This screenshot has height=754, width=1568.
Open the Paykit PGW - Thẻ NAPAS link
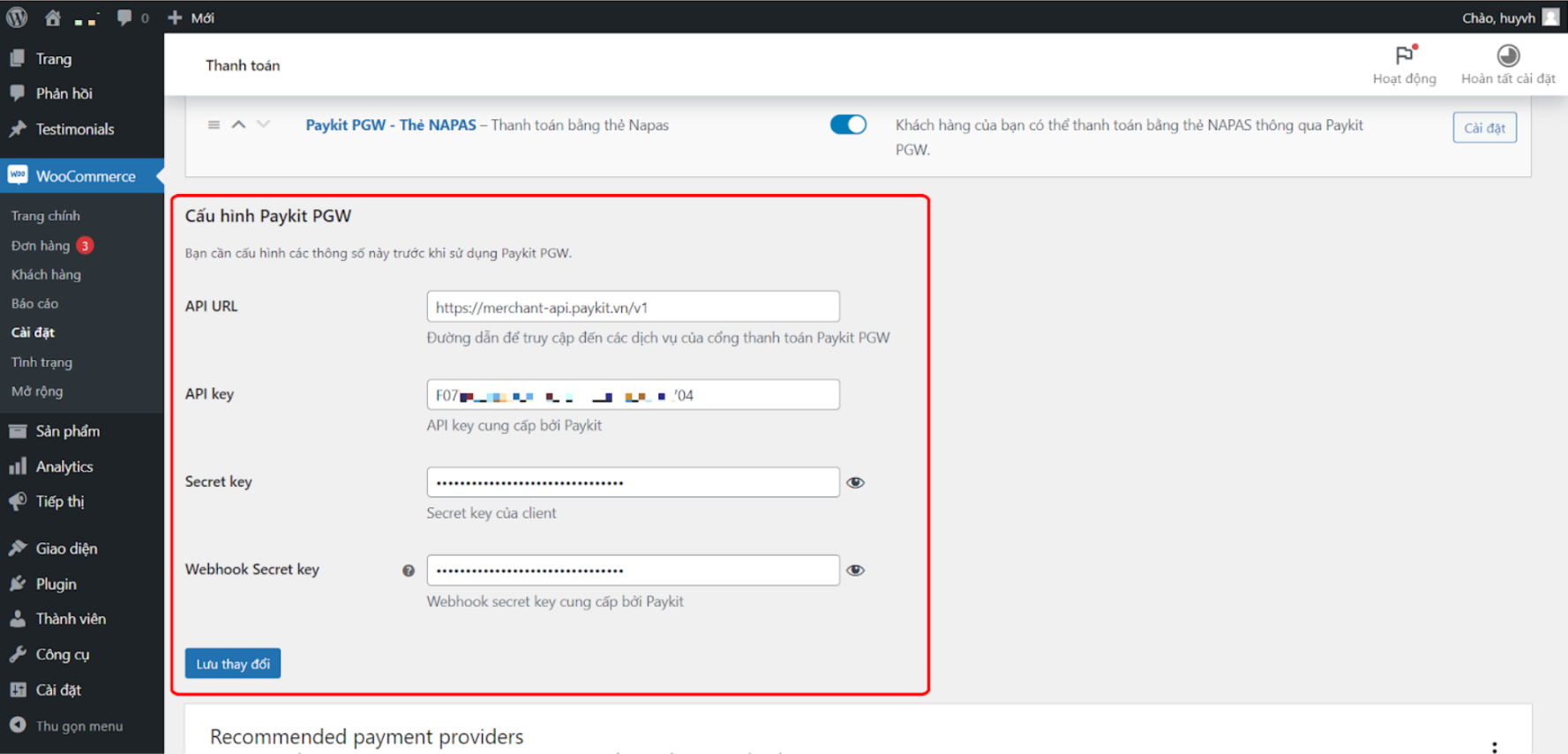pyautogui.click(x=391, y=125)
